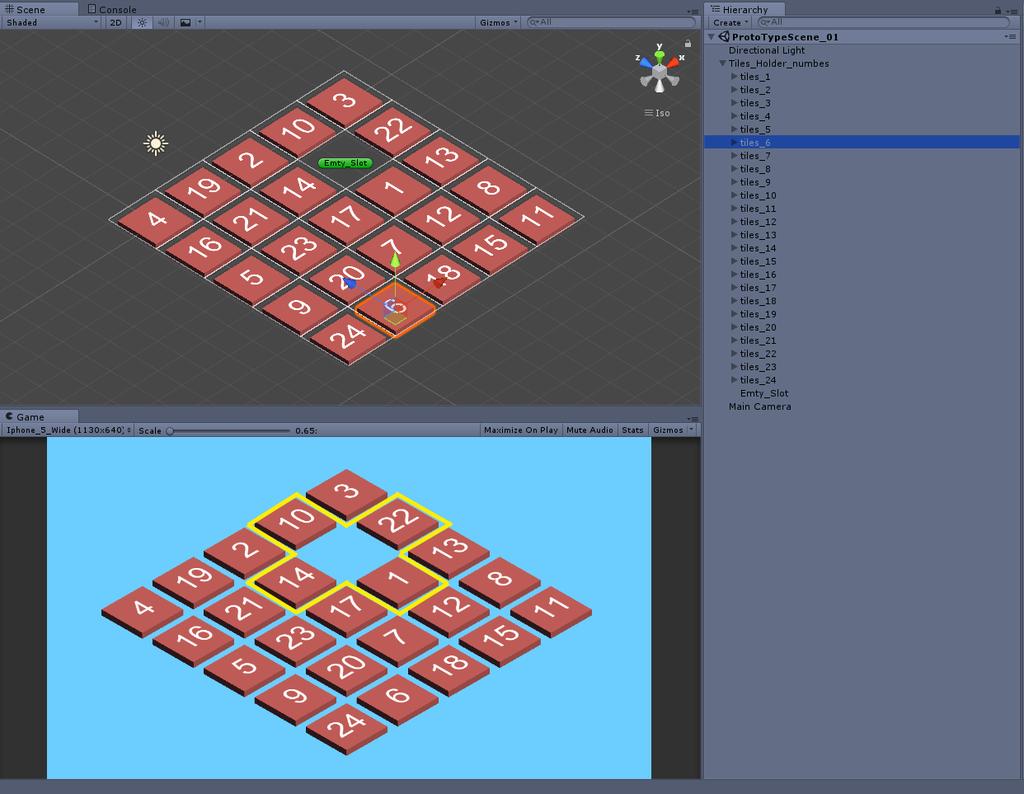Open the Shaded draw mode dropdown

pyautogui.click(x=52, y=22)
